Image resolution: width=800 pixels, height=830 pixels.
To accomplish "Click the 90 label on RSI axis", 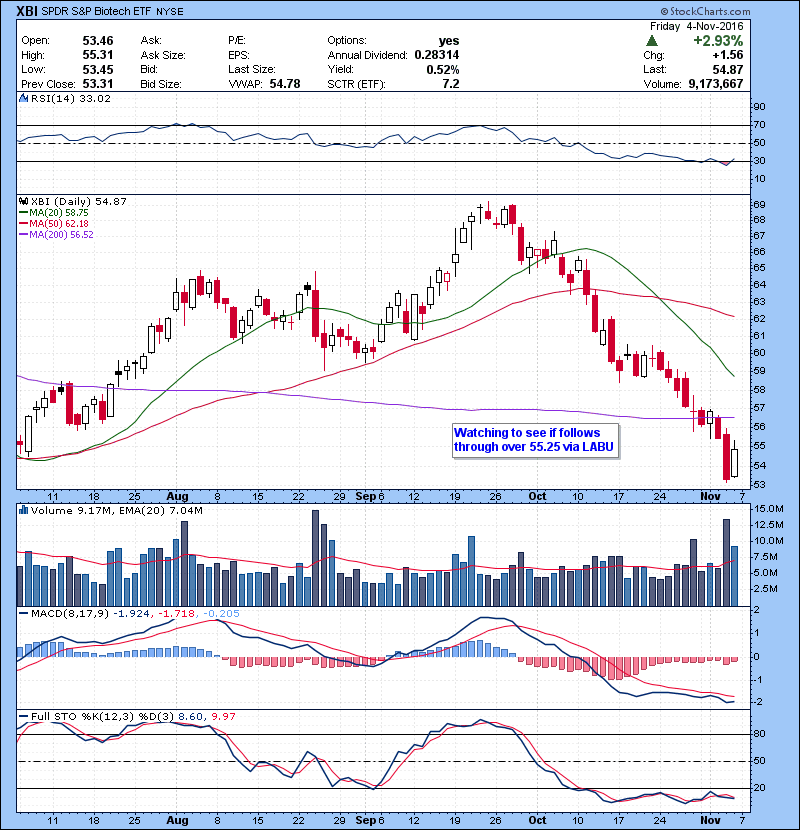I will click(759, 107).
